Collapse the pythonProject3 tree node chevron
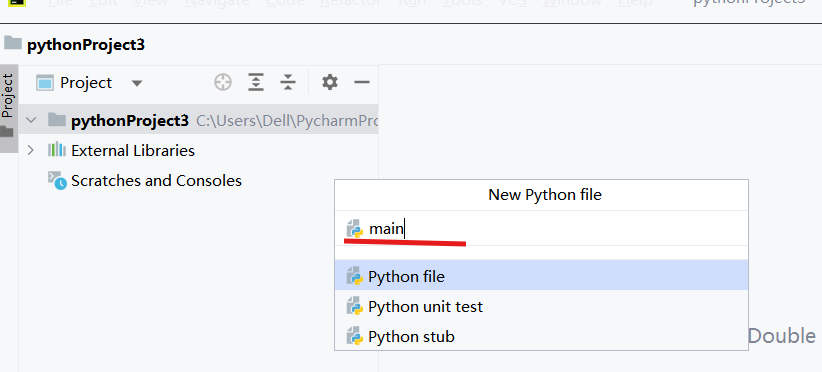The height and width of the screenshot is (372, 822). (x=31, y=121)
